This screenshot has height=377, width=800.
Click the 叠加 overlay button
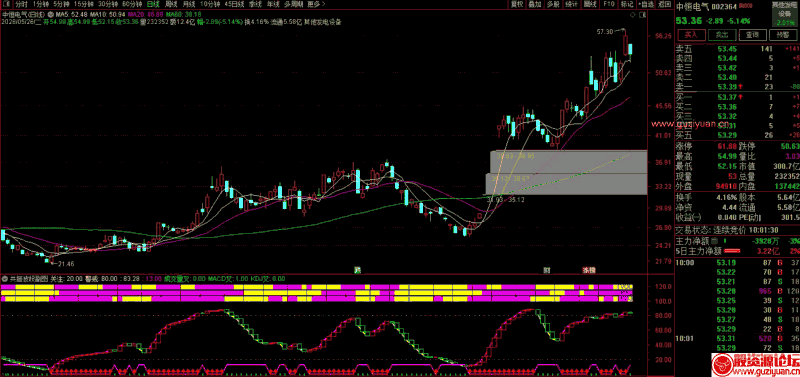[535, 5]
